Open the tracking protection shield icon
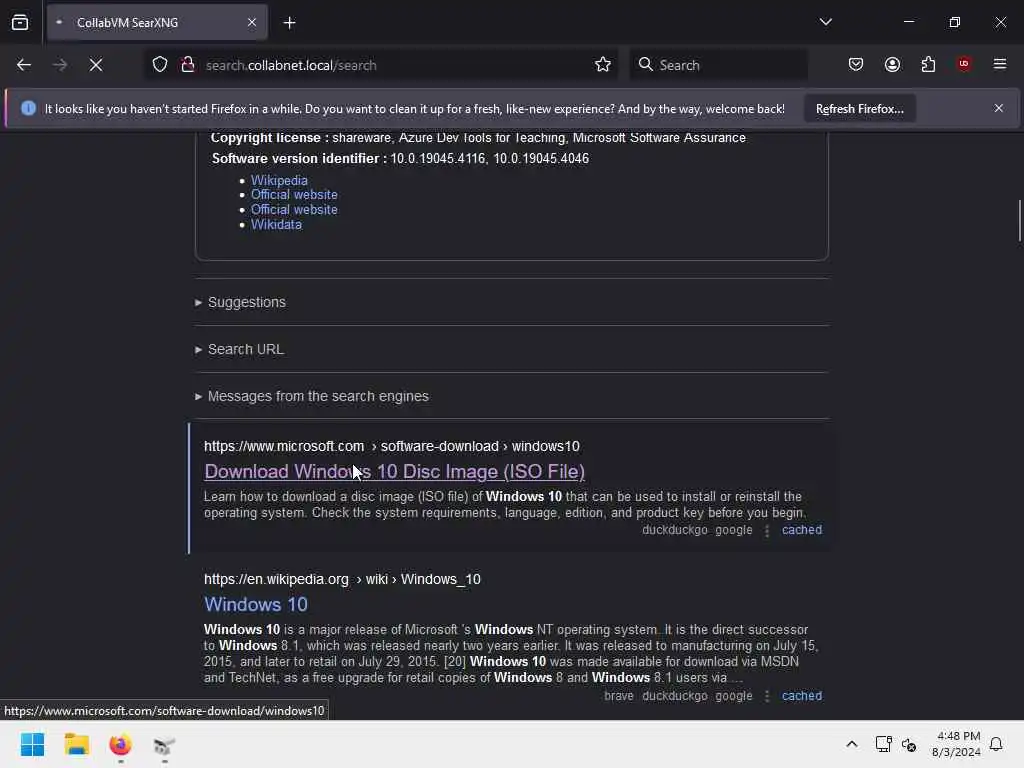1024x768 pixels. tap(160, 65)
